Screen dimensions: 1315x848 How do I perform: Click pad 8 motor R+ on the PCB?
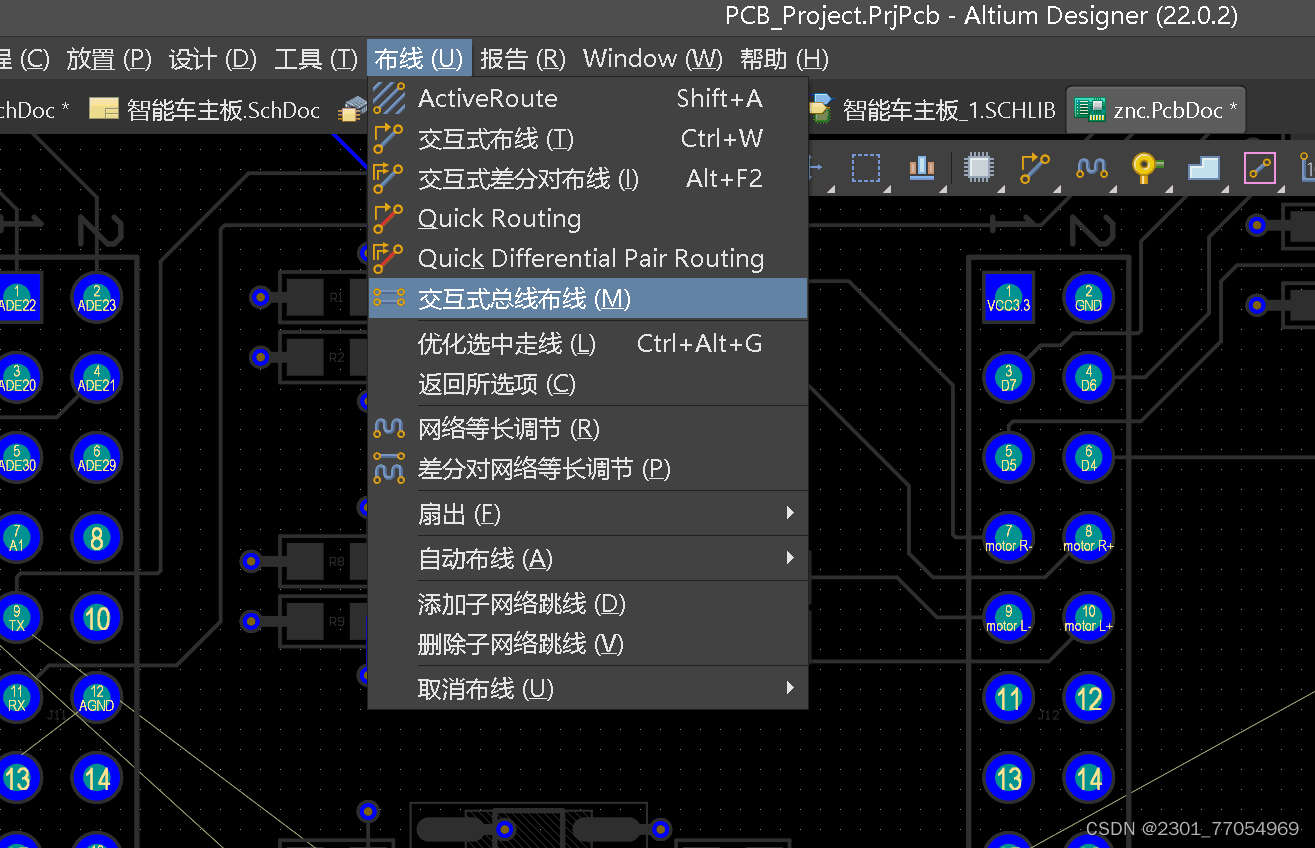(x=1088, y=538)
